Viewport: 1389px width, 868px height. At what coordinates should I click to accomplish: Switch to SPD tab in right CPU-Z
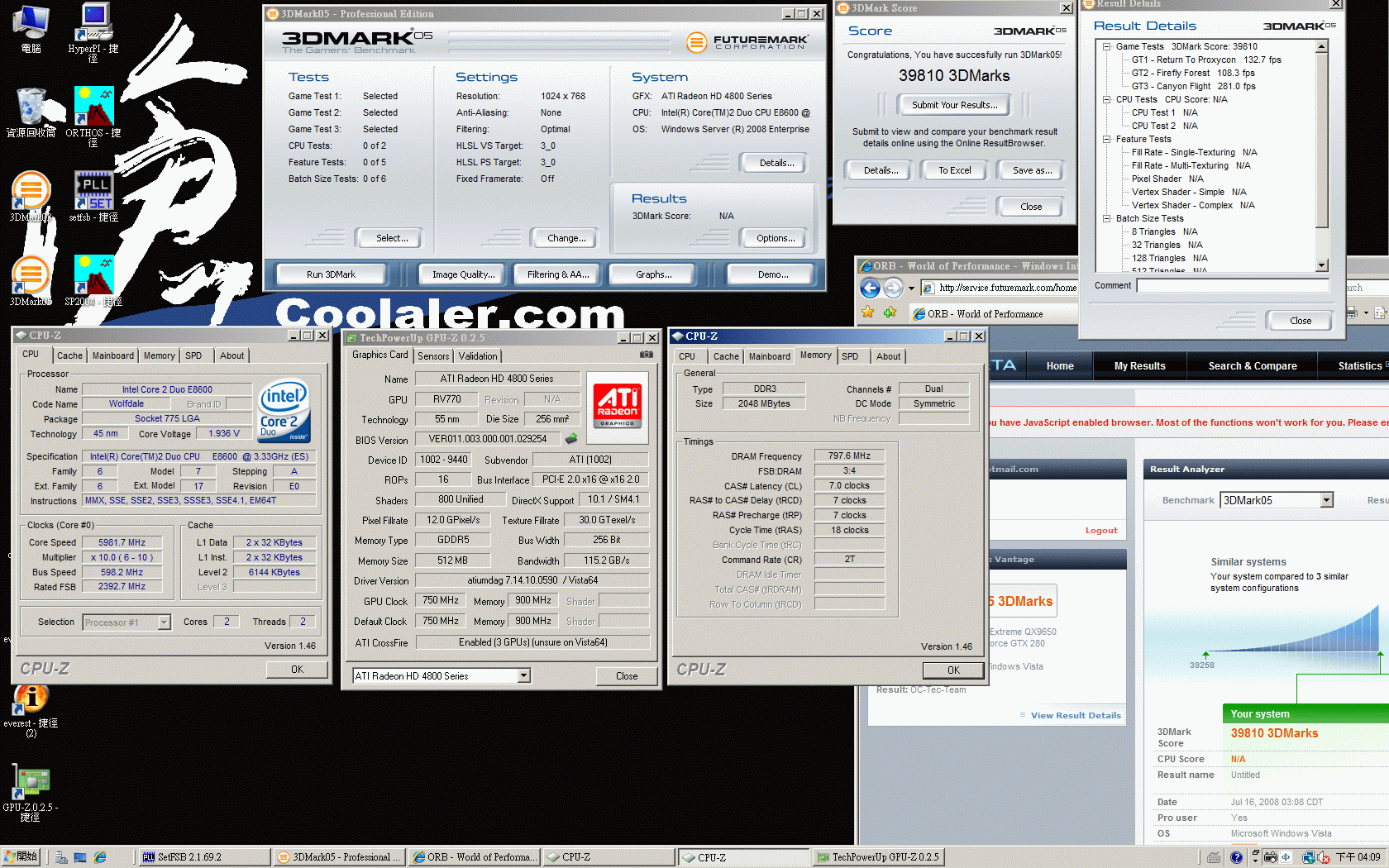pos(850,356)
